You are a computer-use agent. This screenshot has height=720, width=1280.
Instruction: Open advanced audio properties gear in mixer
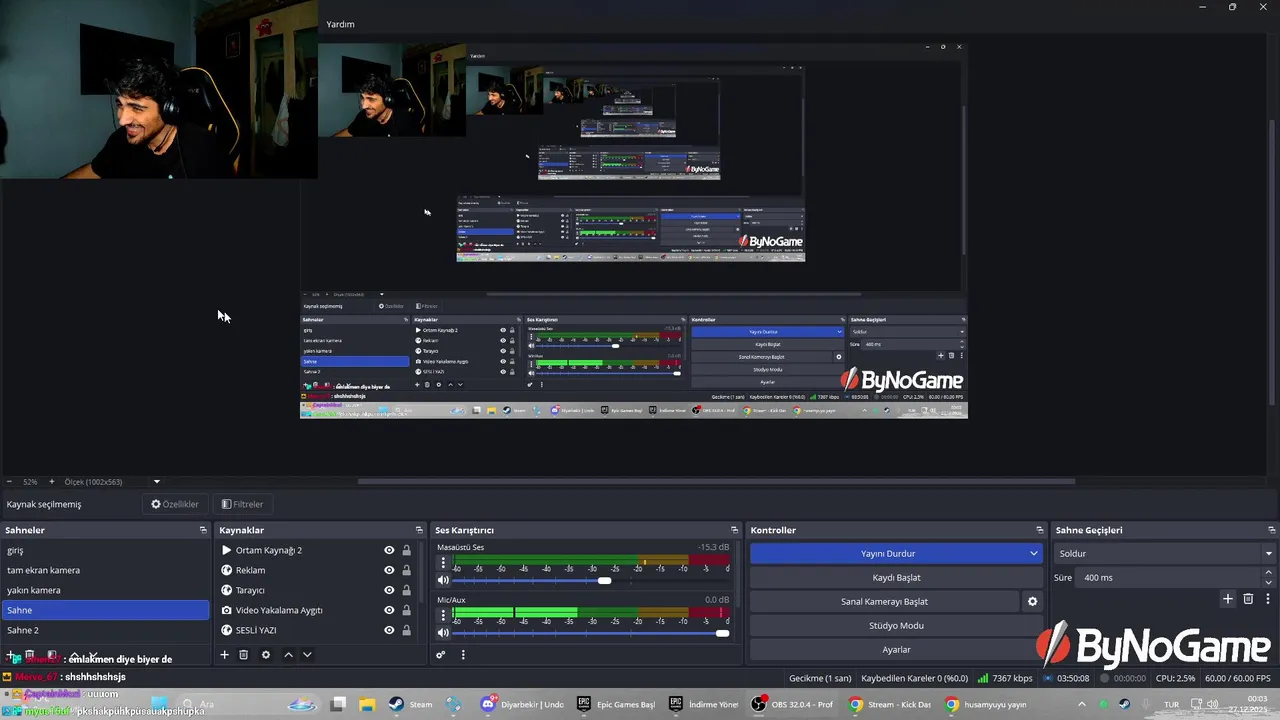pos(440,655)
